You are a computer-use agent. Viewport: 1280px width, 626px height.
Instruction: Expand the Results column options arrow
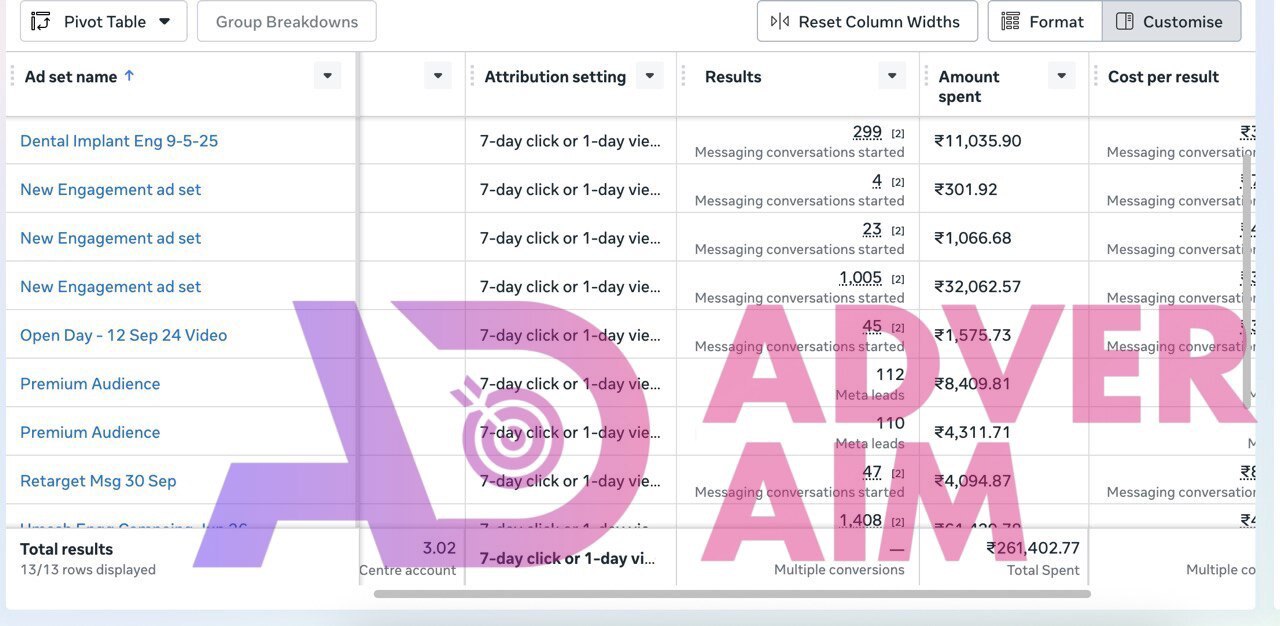tap(892, 76)
